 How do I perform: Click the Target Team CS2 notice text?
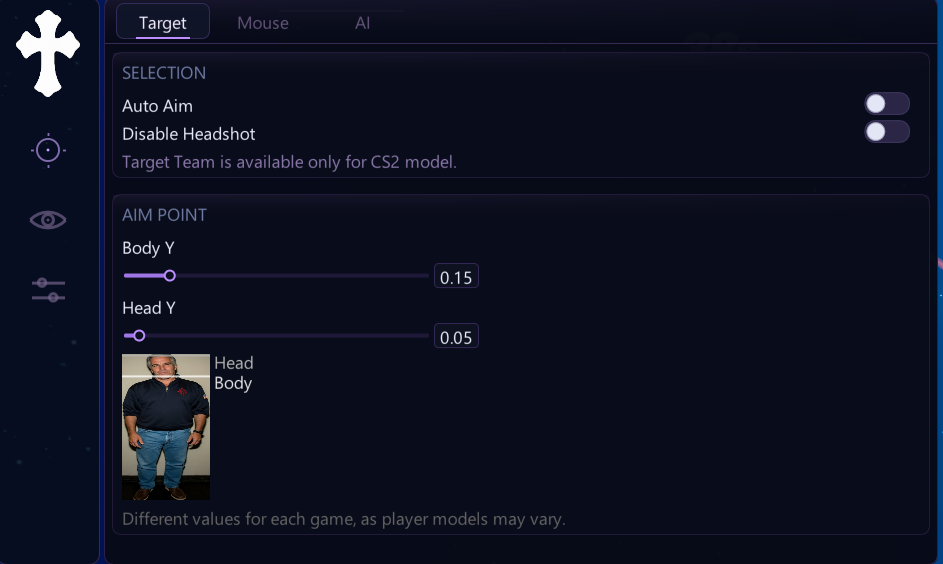pyautogui.click(x=289, y=162)
